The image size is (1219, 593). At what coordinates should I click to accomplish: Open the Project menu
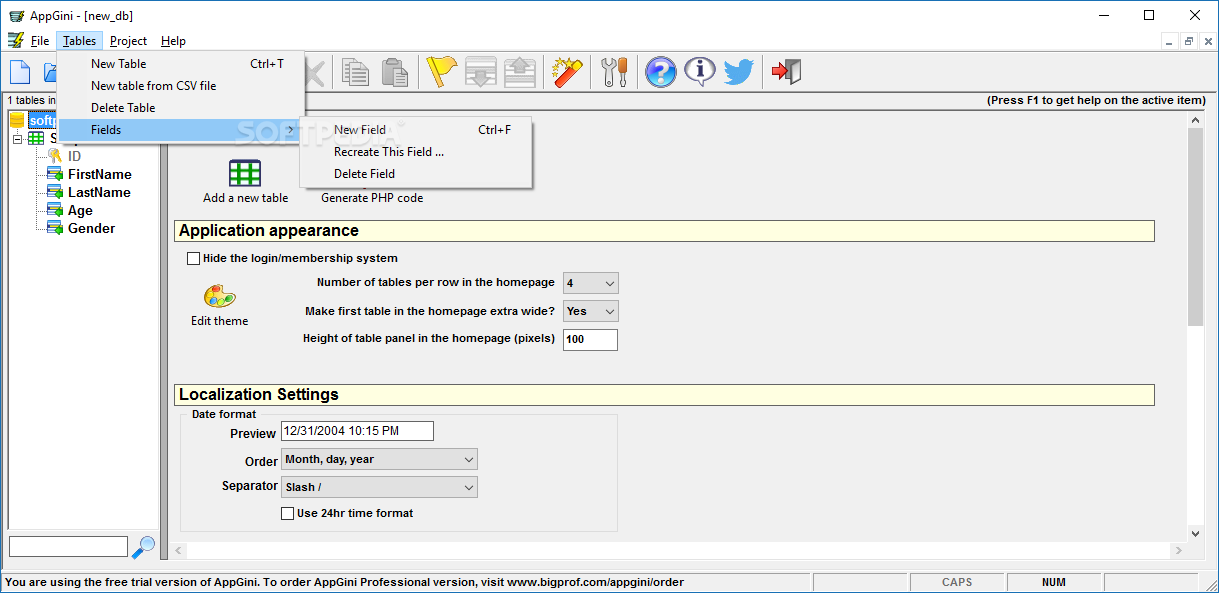(x=128, y=41)
